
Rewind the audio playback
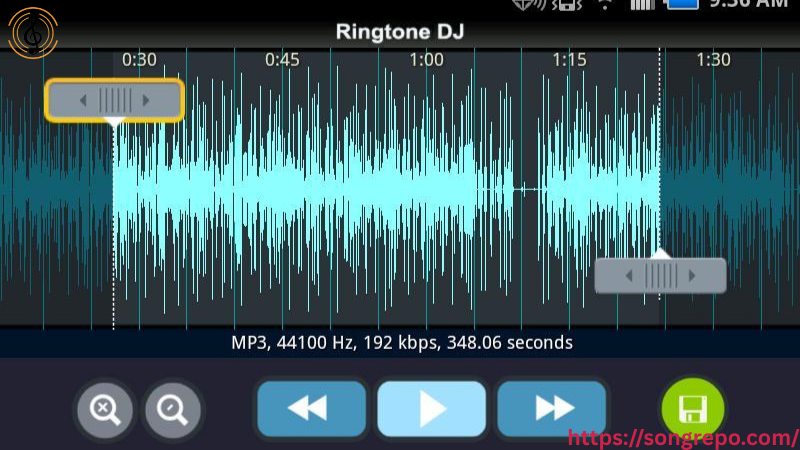coord(311,409)
